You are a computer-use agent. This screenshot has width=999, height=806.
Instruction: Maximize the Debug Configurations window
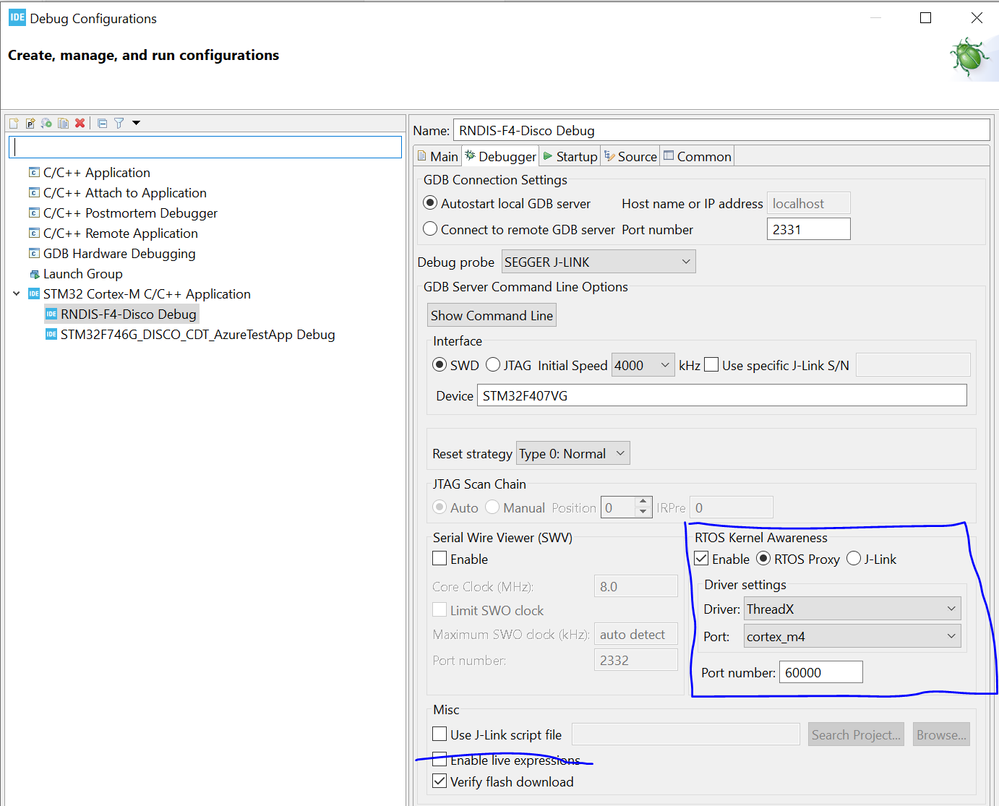[x=926, y=18]
